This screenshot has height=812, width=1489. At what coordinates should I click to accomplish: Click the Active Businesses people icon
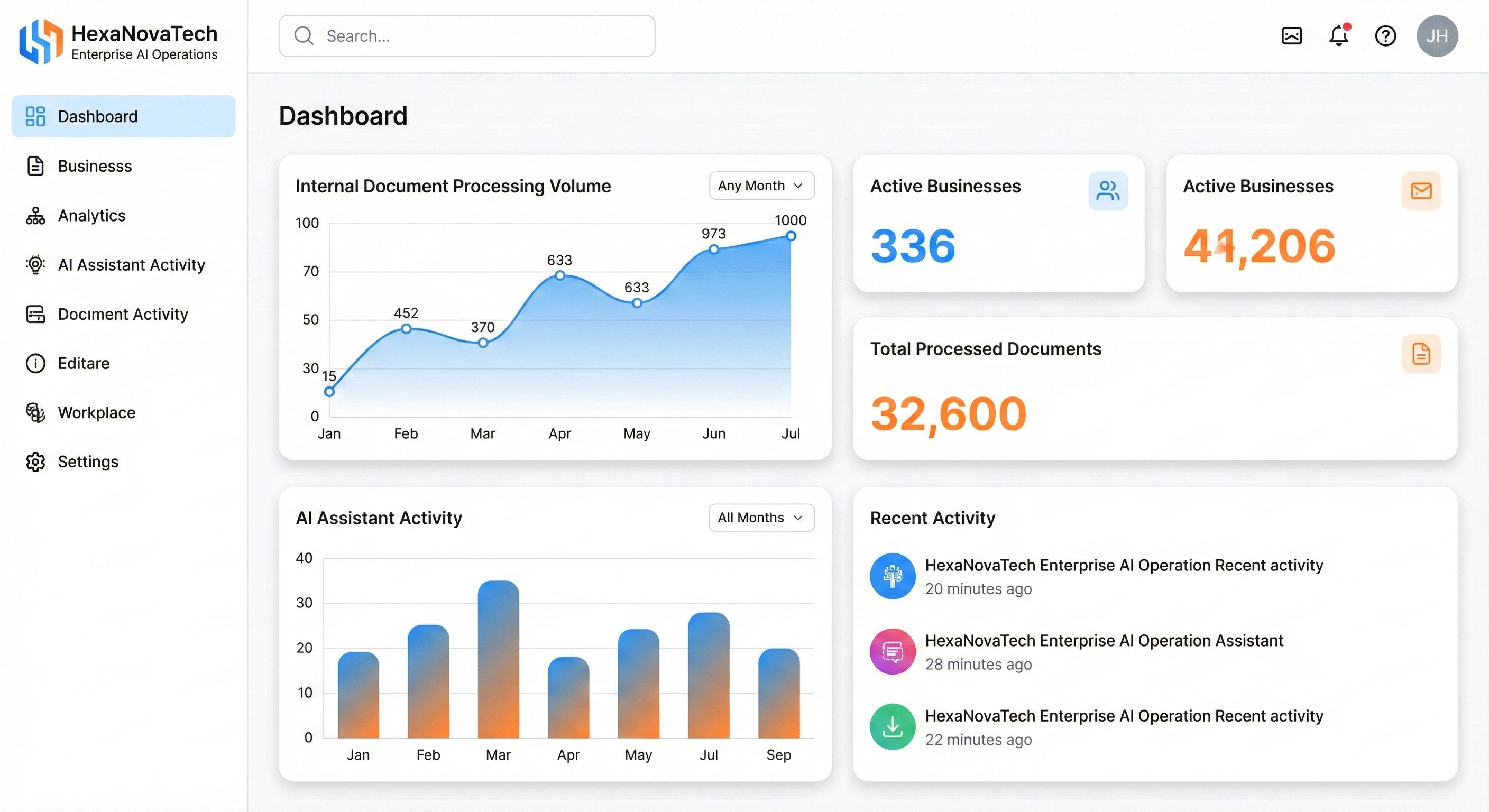click(1108, 191)
